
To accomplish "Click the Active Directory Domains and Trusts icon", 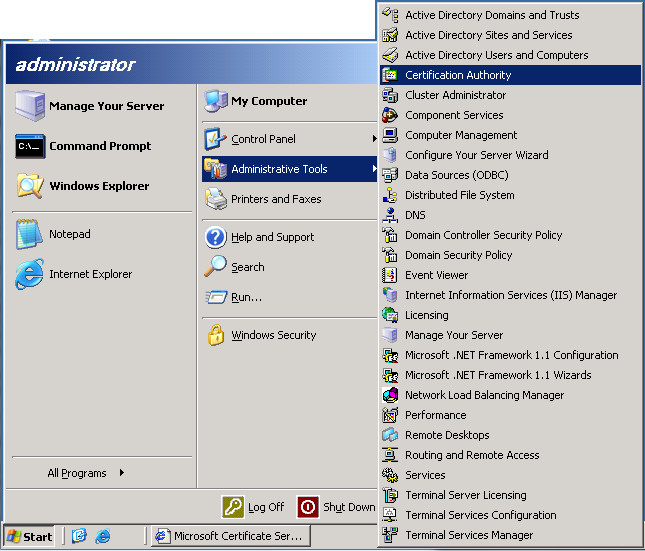I will pos(390,15).
